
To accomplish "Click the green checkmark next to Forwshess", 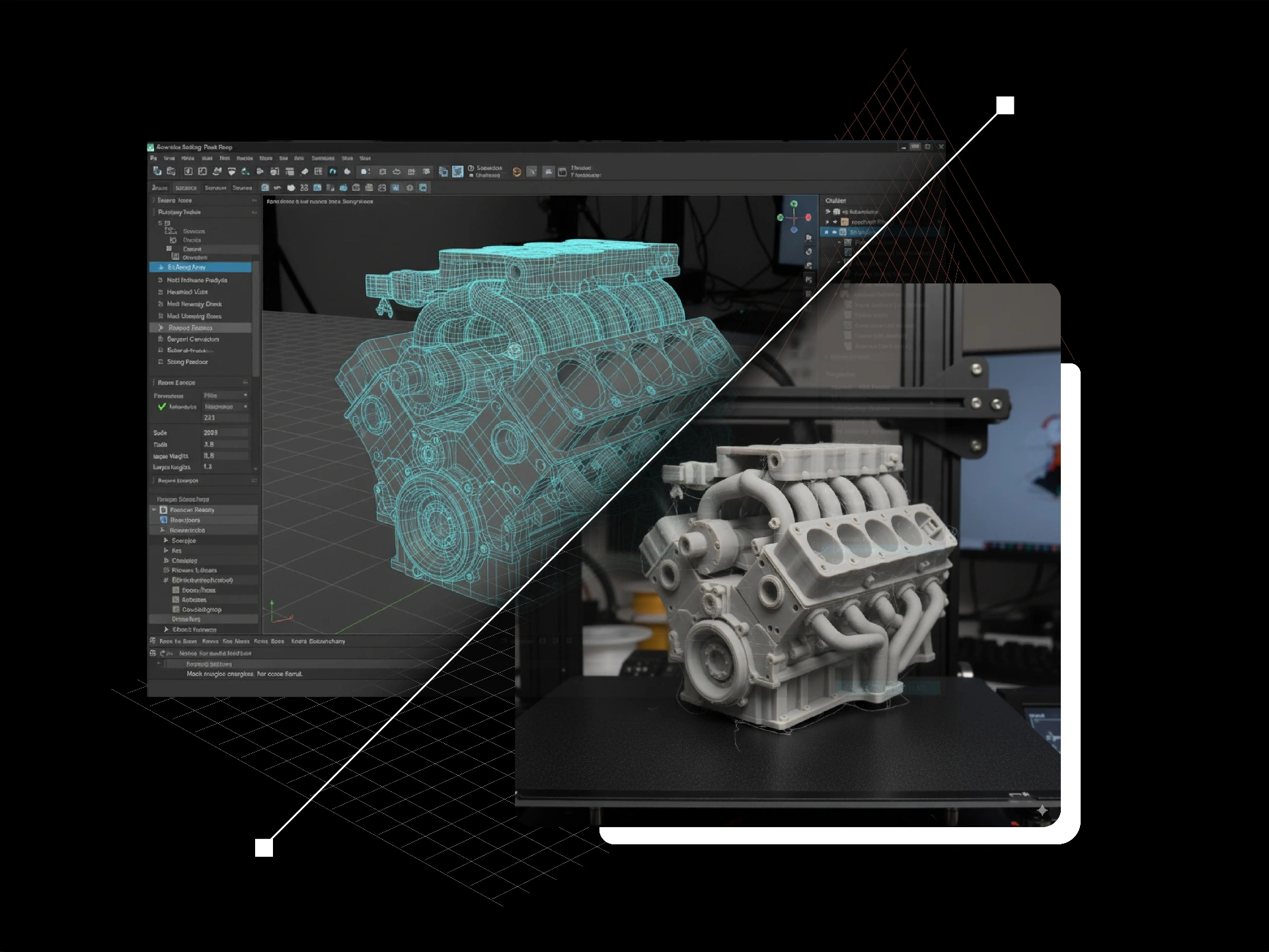I will coord(162,407).
